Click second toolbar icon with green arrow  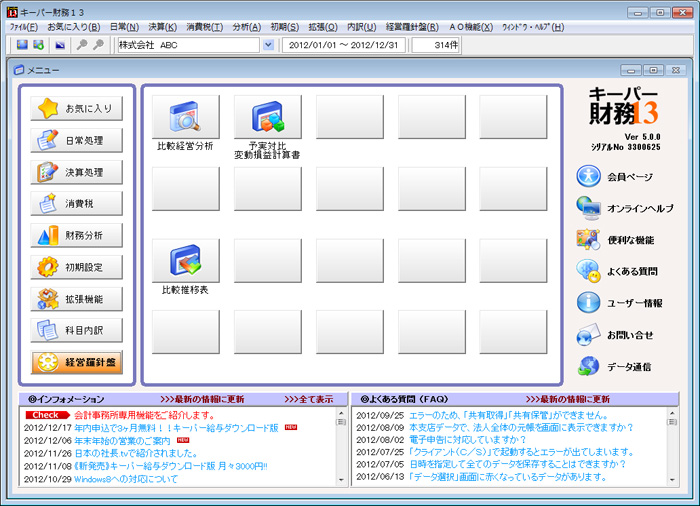point(39,45)
